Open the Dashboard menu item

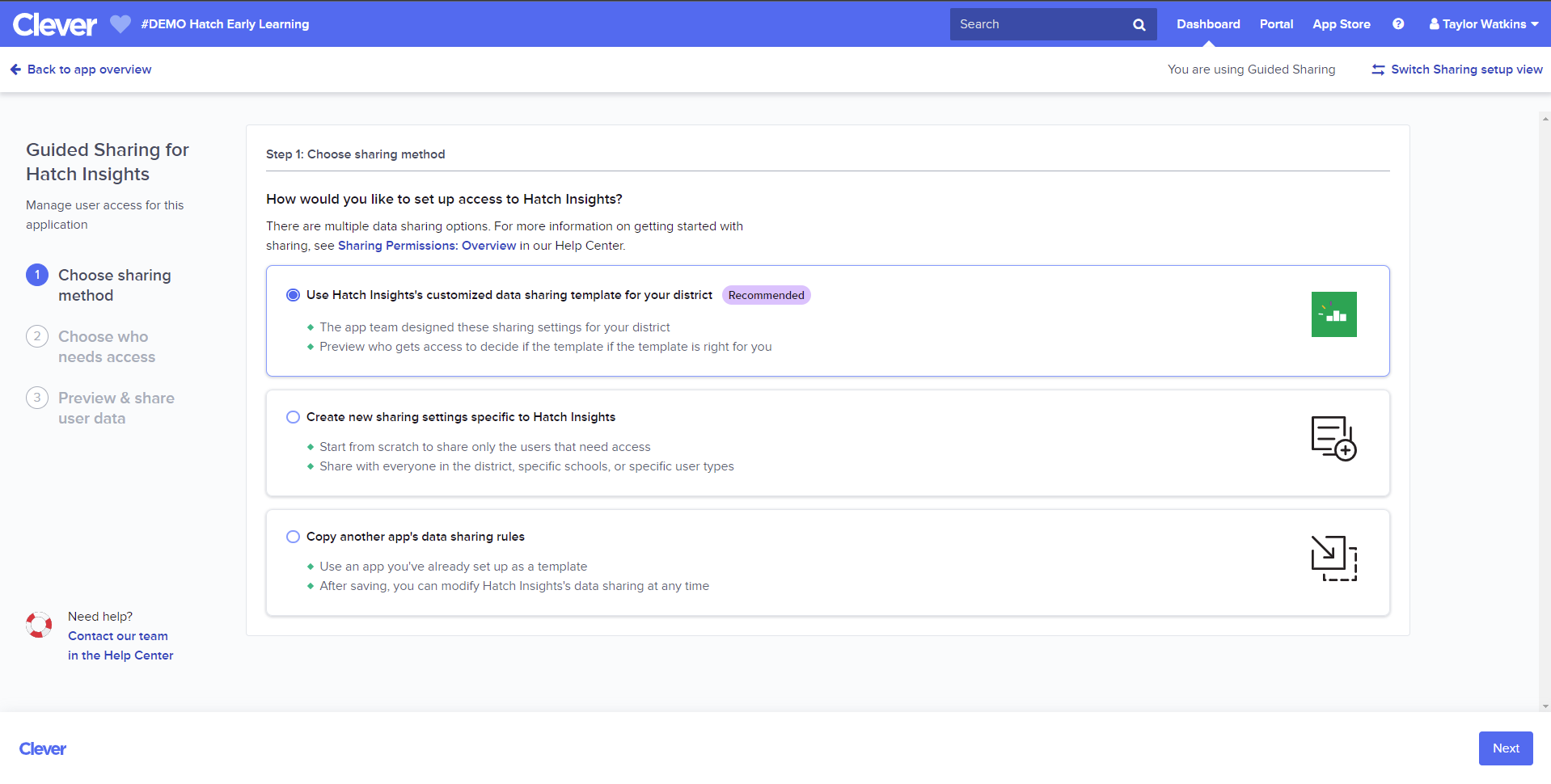click(x=1208, y=24)
